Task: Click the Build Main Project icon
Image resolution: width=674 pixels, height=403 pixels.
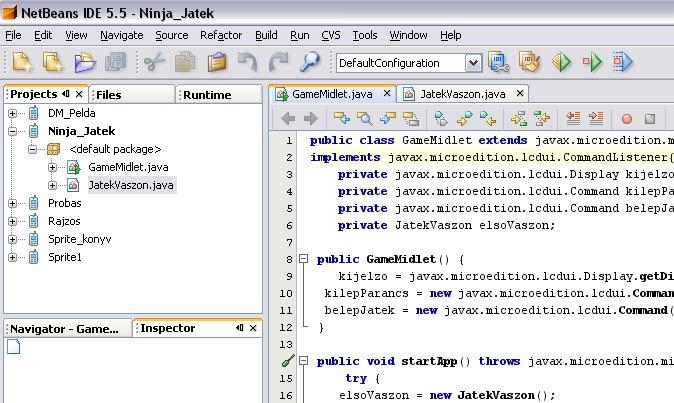Action: pos(499,62)
